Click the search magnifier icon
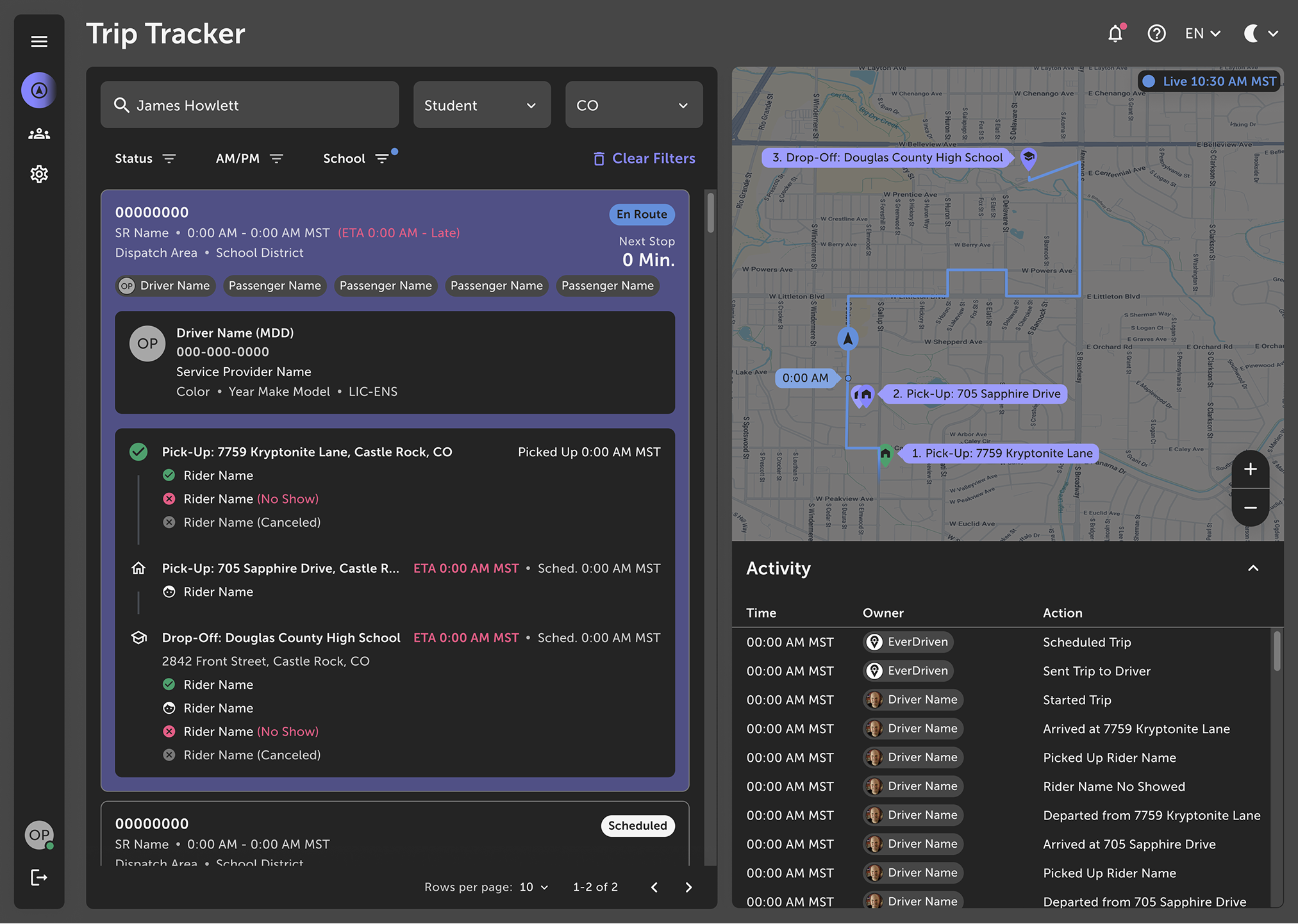 pyautogui.click(x=121, y=105)
